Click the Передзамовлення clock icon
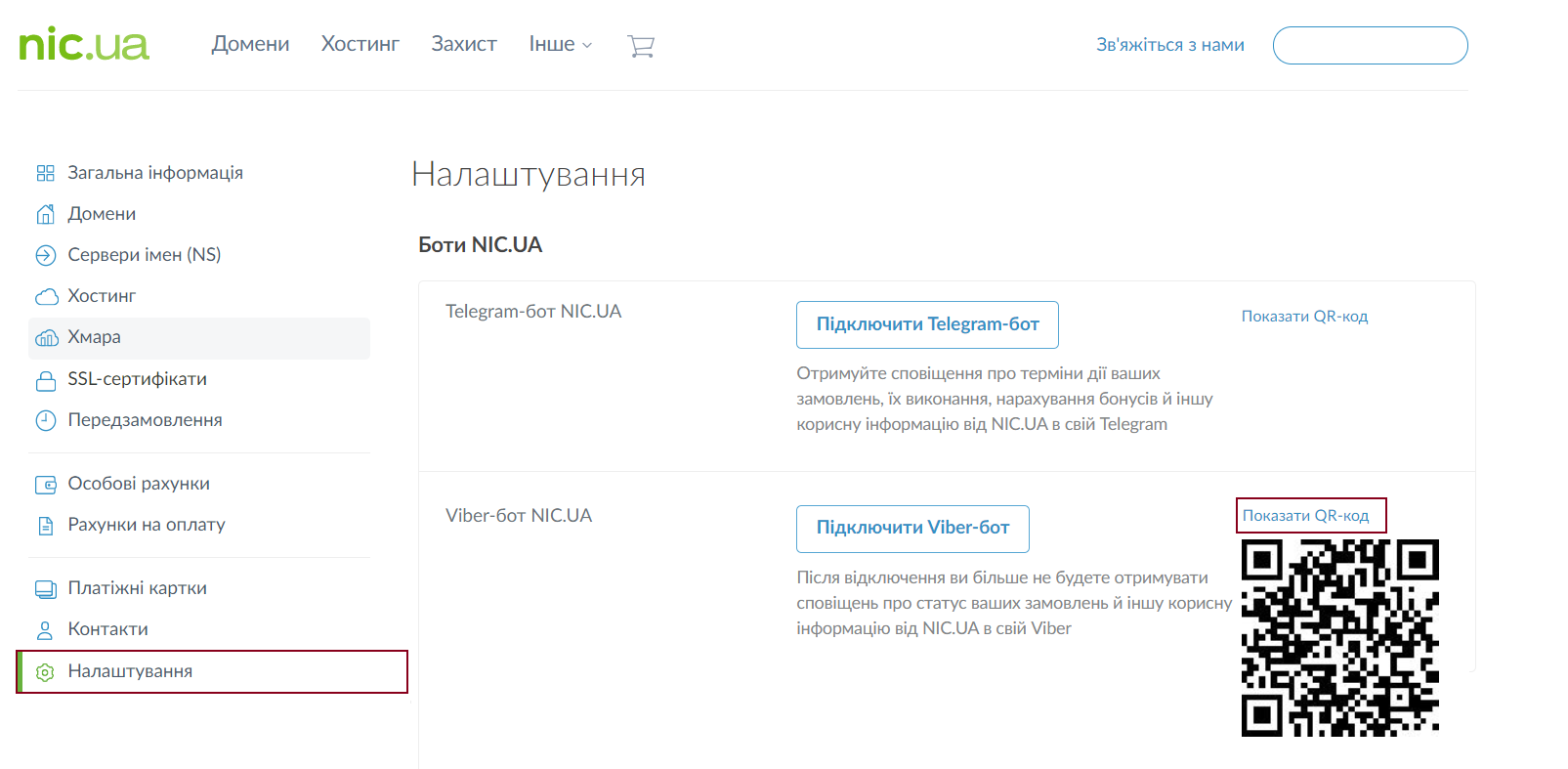 click(46, 420)
